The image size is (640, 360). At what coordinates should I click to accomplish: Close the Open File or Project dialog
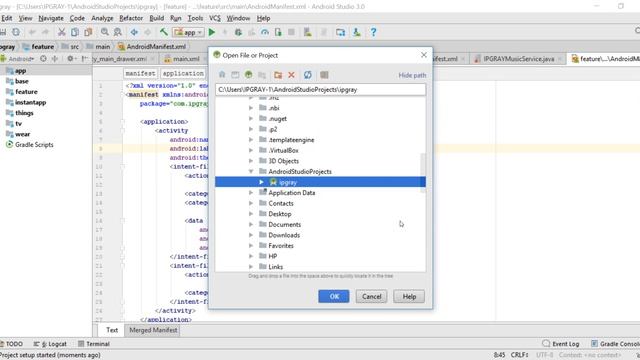point(424,55)
